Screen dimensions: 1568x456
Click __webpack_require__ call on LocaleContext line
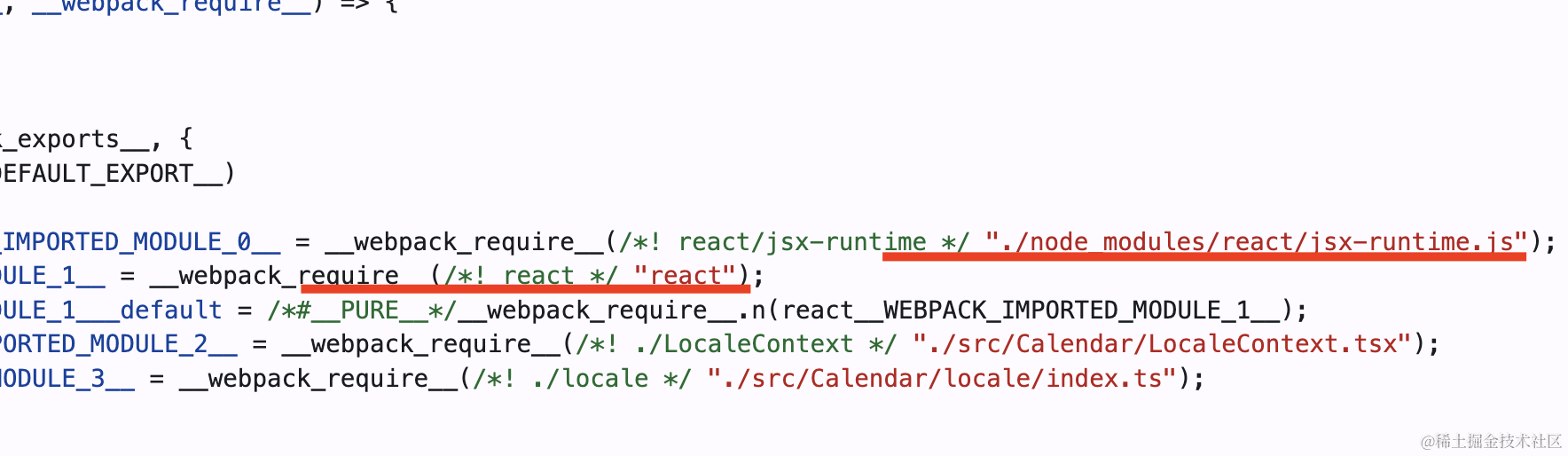[x=421, y=343]
